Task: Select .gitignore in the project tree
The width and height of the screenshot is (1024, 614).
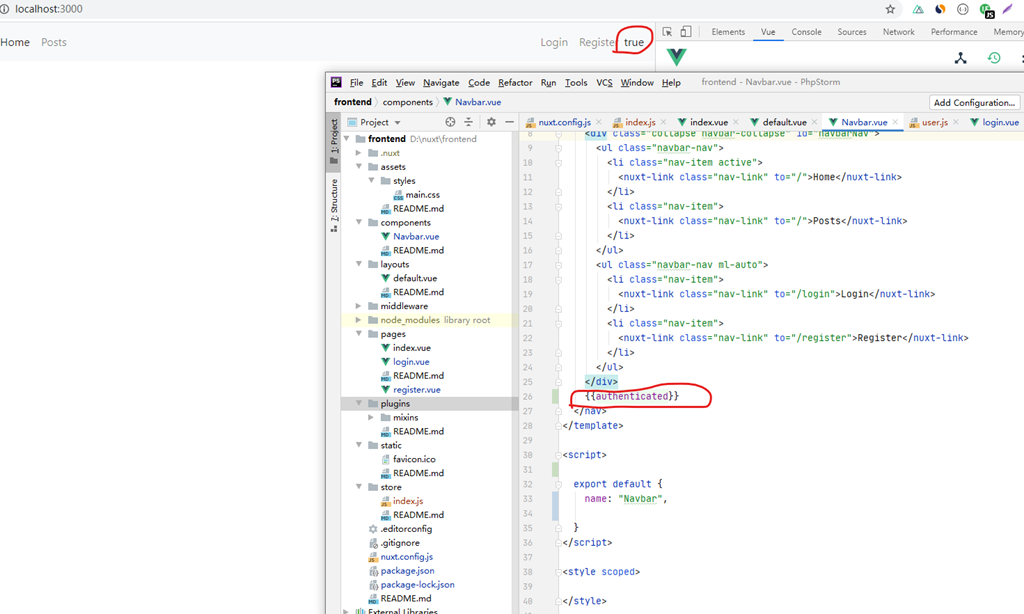Action: click(400, 543)
